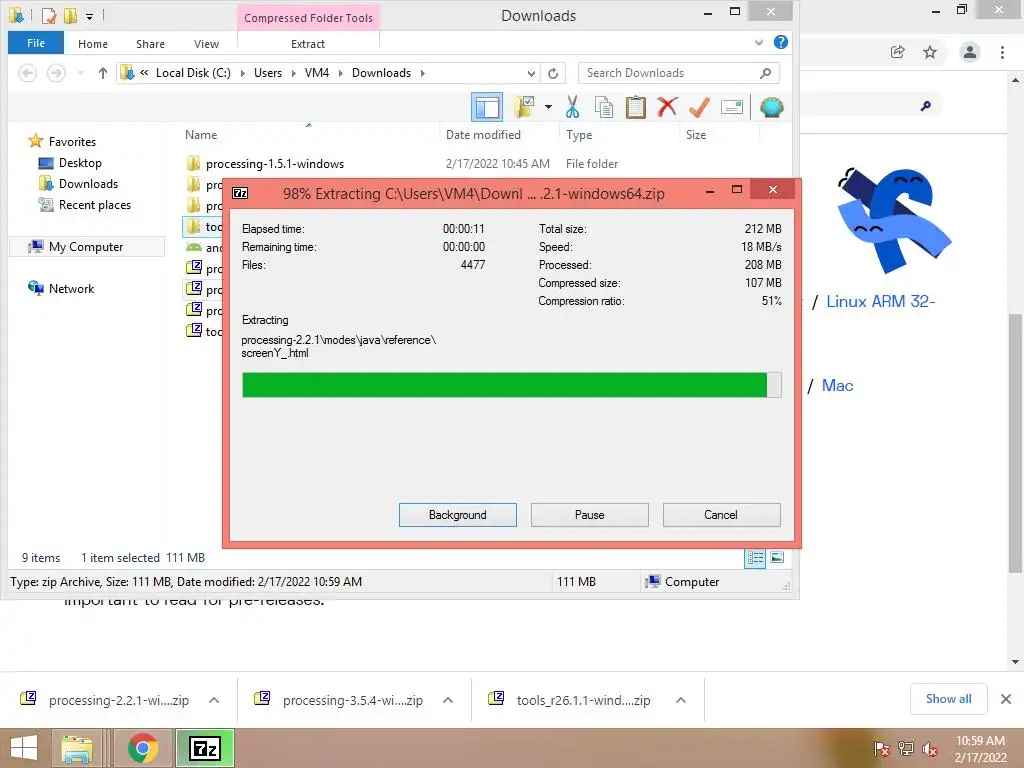This screenshot has height=768, width=1024.
Task: Select Network in navigation pane
Action: [71, 289]
